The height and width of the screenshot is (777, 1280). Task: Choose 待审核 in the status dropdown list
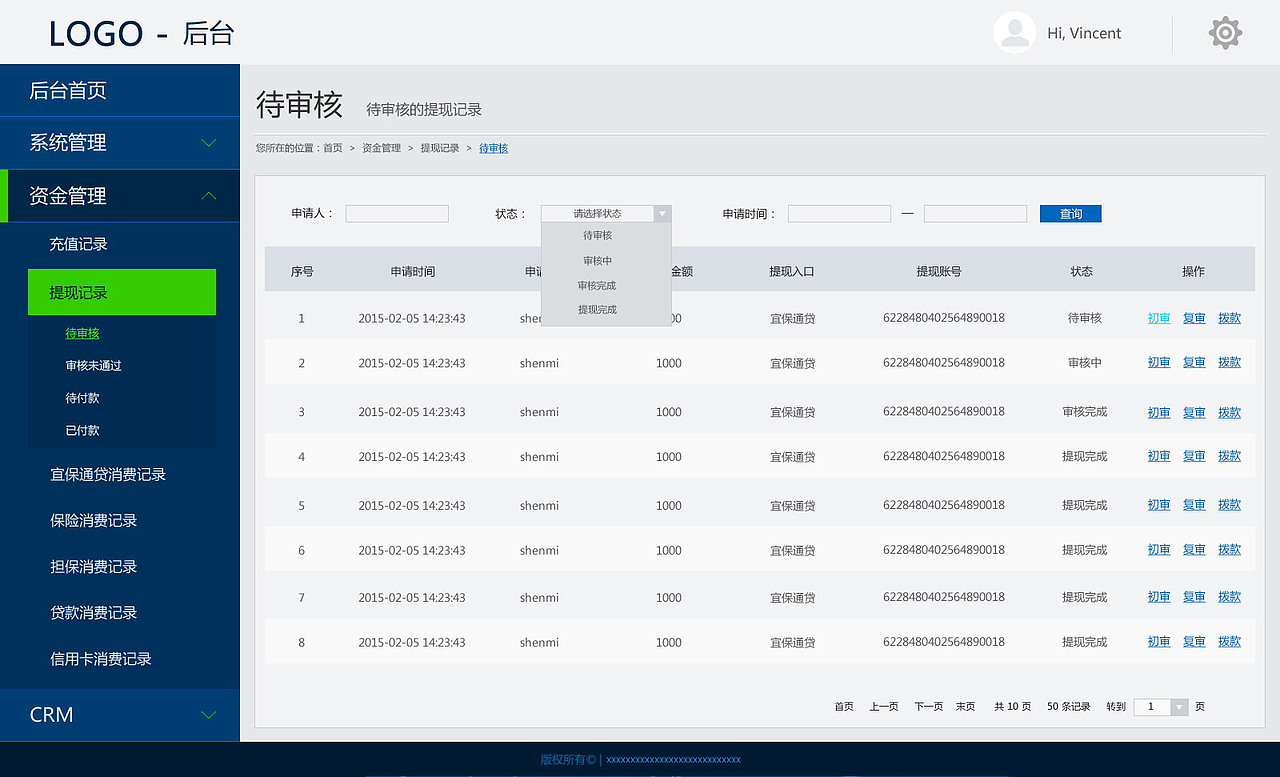coord(597,236)
